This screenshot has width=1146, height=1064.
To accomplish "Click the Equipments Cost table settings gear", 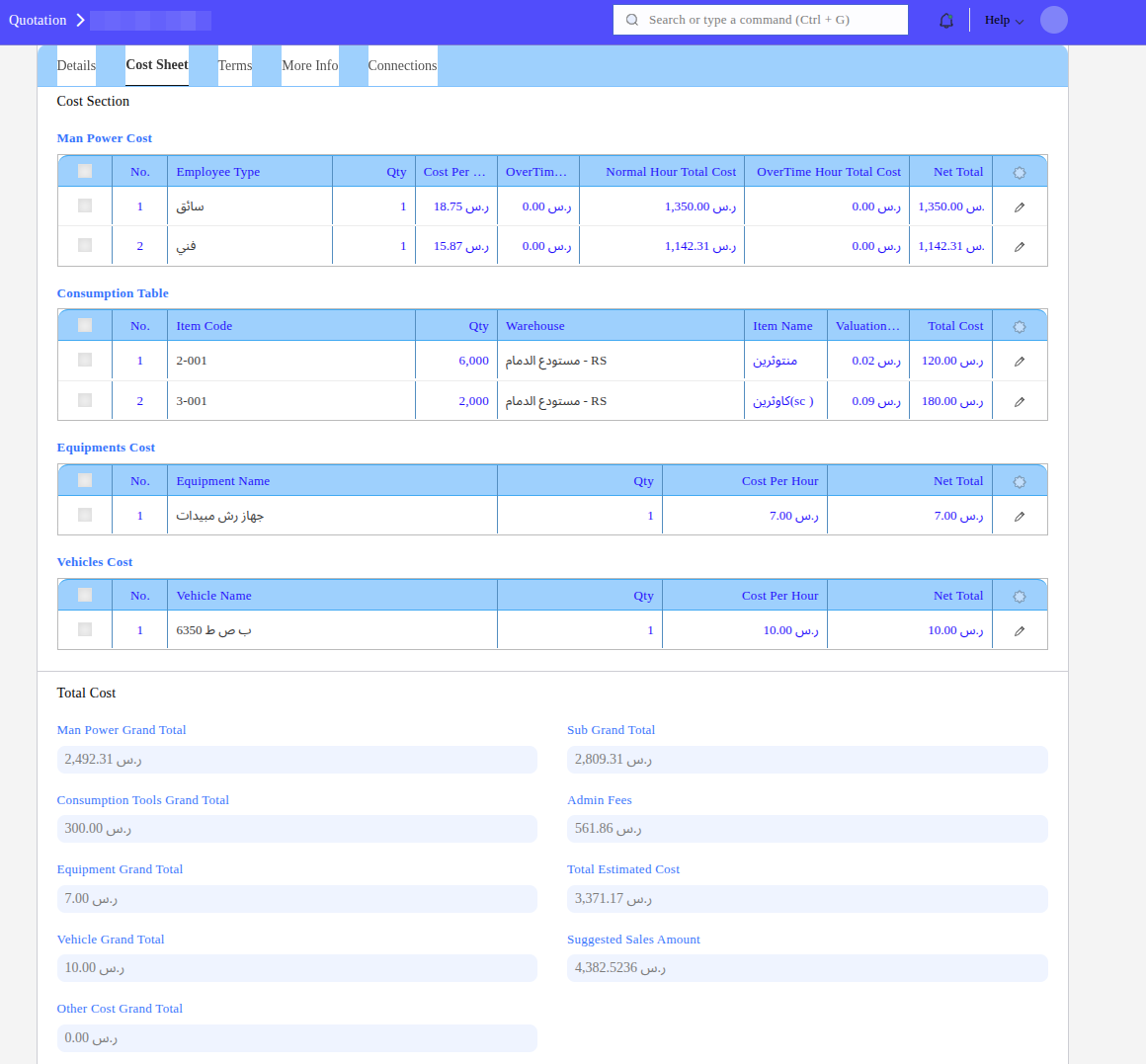I will [x=1019, y=482].
